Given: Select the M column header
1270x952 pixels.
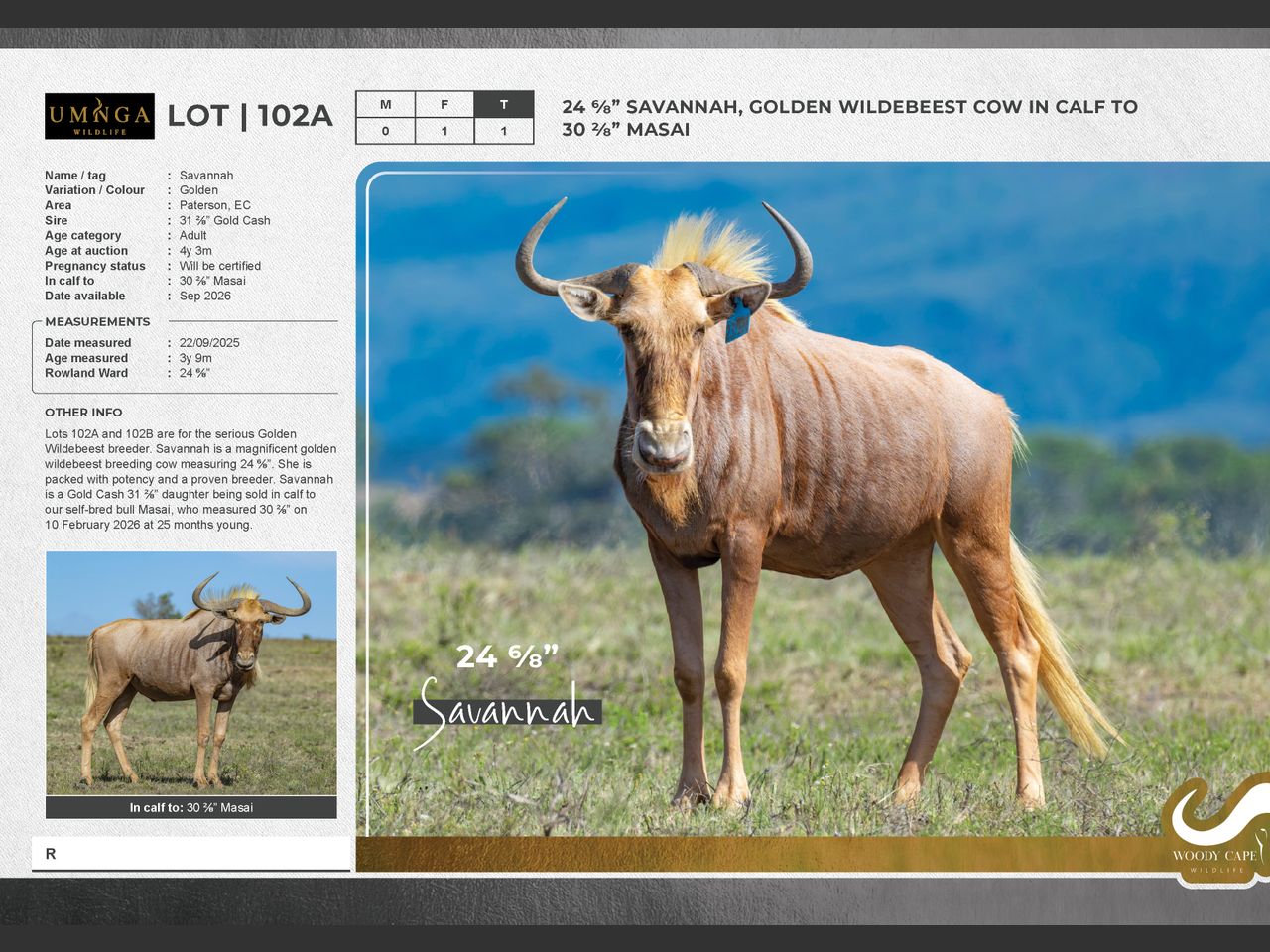Looking at the screenshot, I should (x=385, y=105).
